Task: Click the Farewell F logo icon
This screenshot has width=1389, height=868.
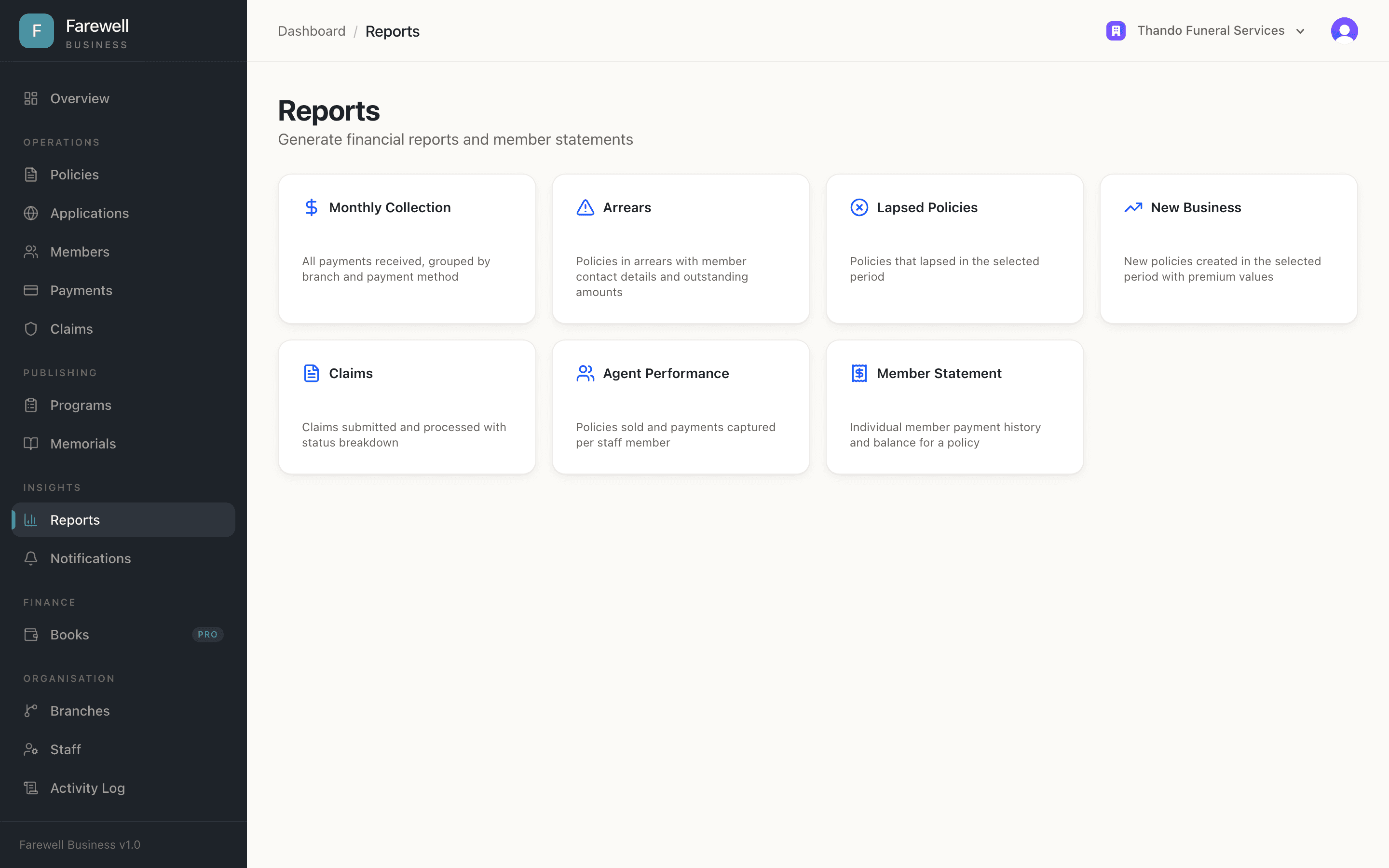Action: [36, 31]
